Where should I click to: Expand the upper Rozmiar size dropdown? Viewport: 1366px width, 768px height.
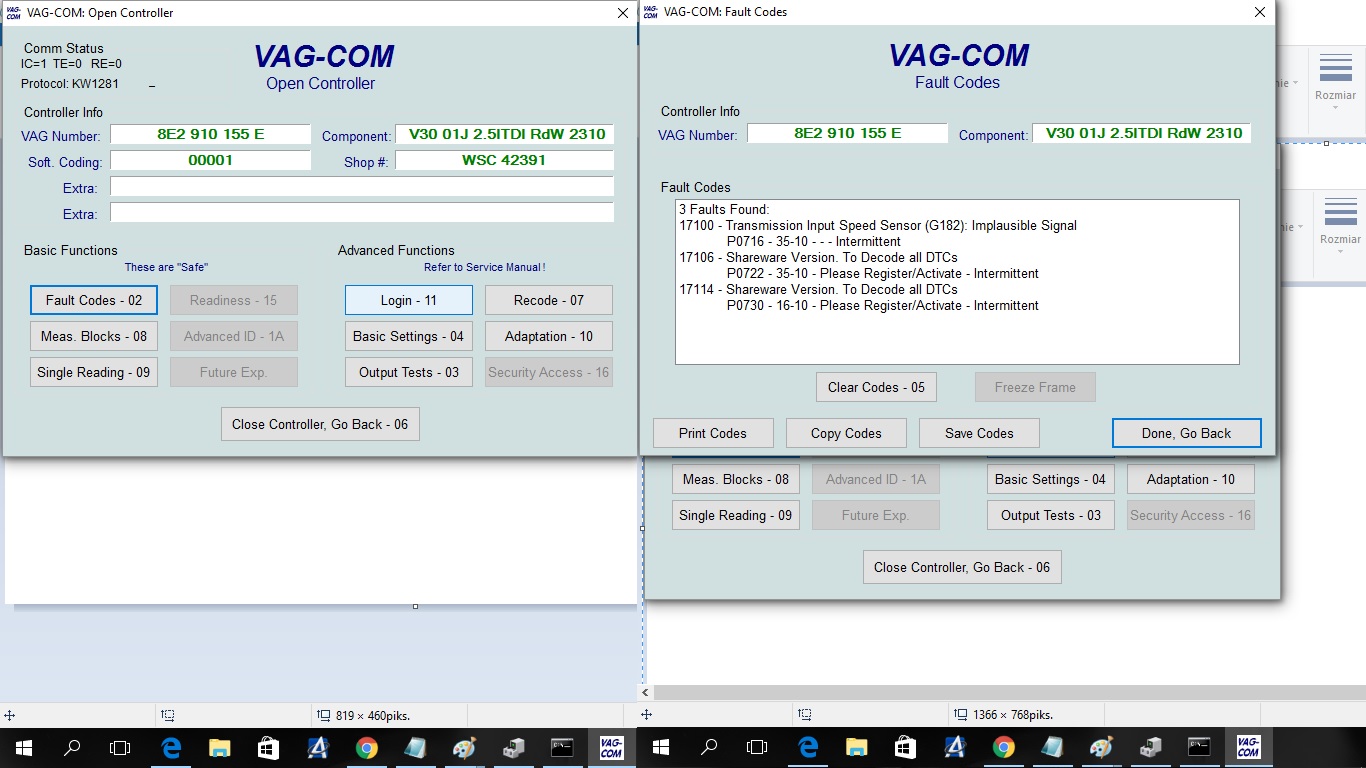pyautogui.click(x=1335, y=80)
